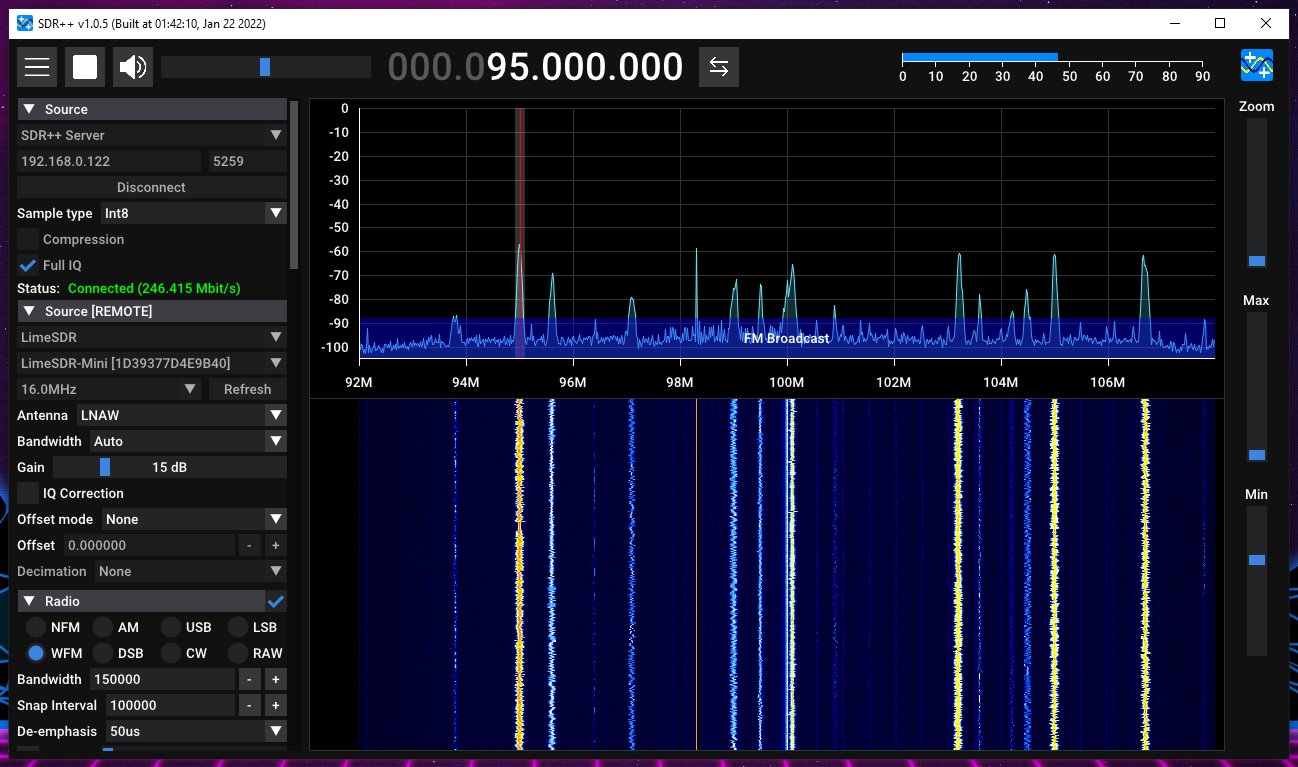Click the Disconnect button
Image resolution: width=1298 pixels, height=767 pixels.
pos(150,187)
